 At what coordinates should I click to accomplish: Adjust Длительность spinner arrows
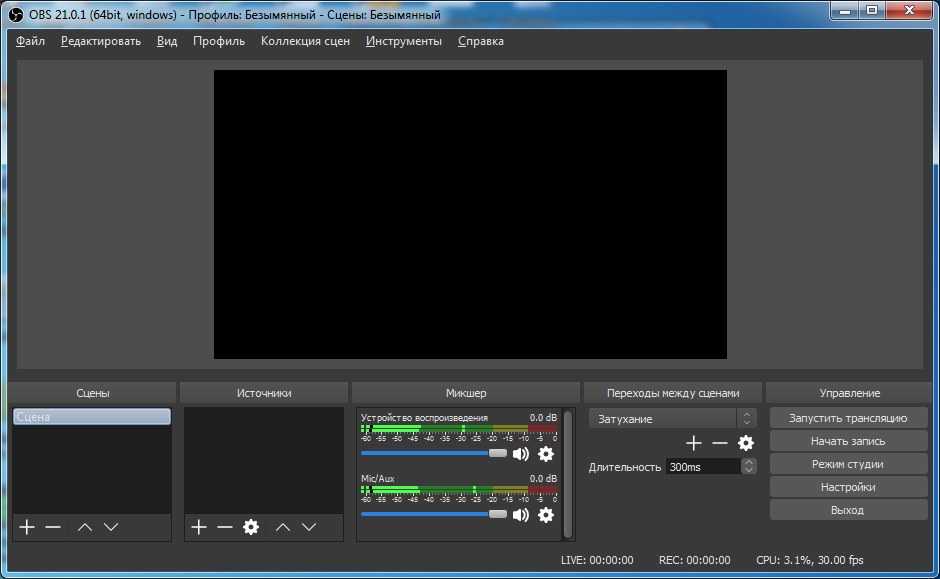748,466
